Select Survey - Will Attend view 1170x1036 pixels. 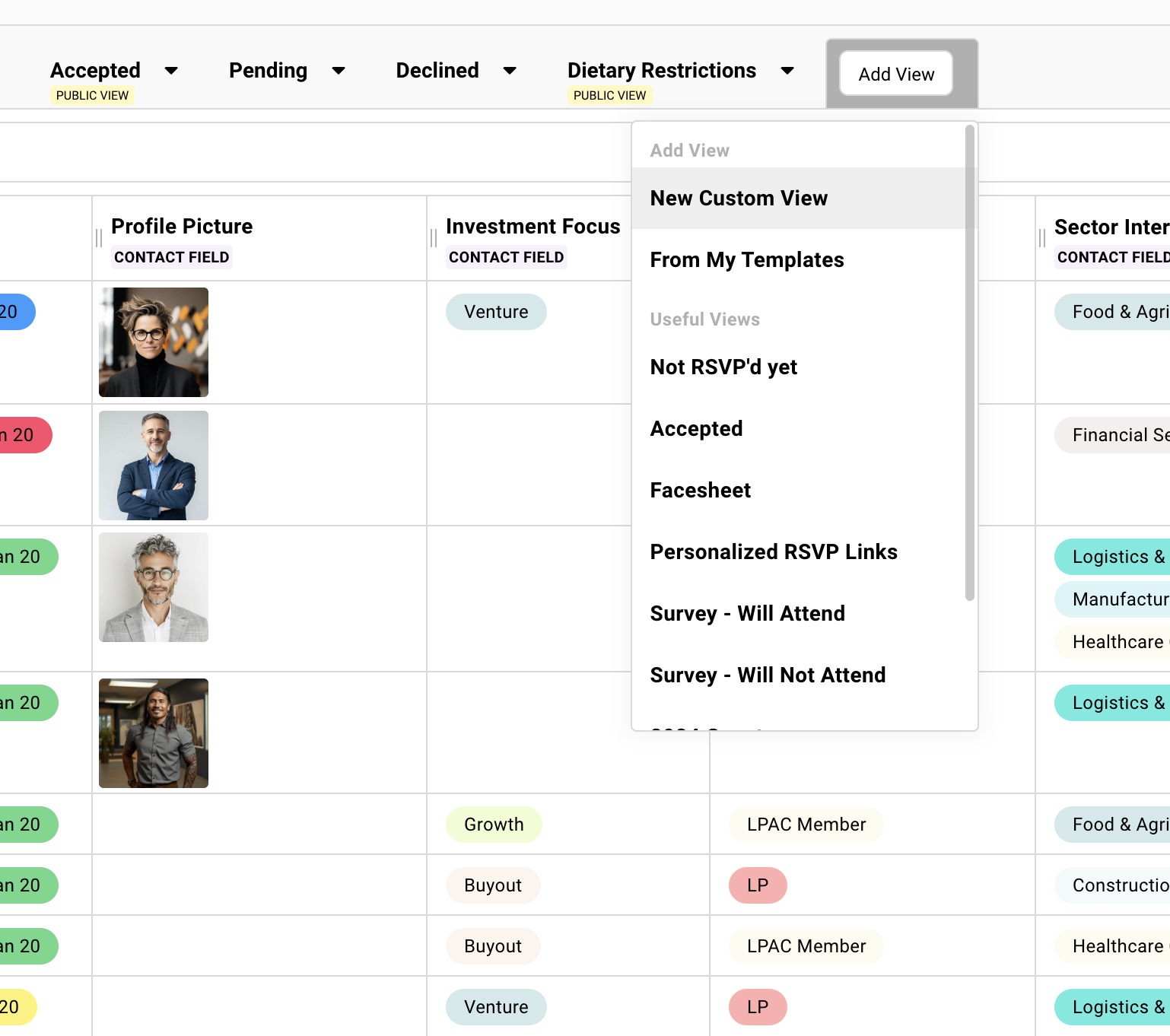(x=747, y=614)
